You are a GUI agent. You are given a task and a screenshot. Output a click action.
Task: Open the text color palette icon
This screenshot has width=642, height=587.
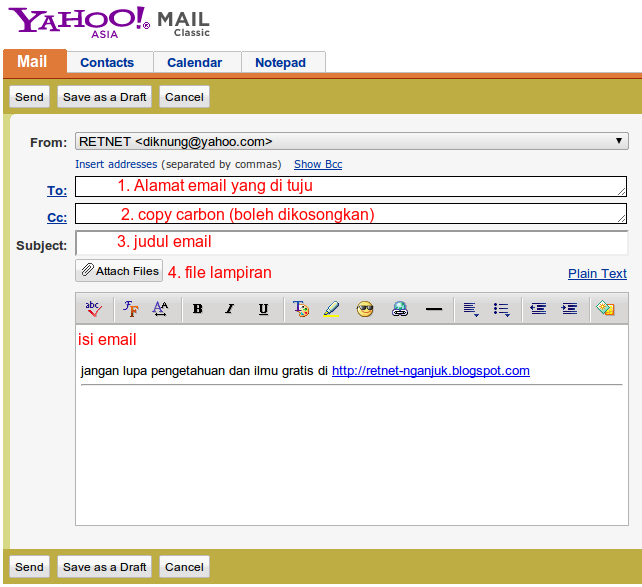301,309
